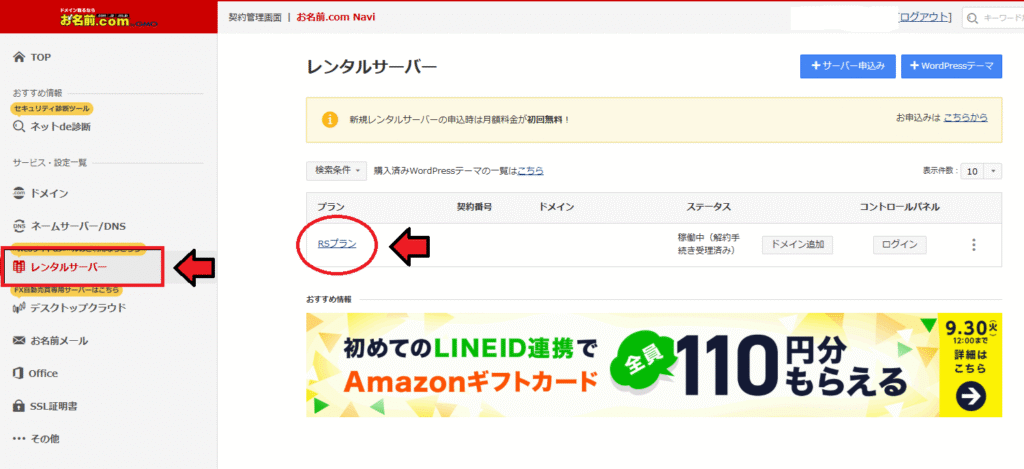Expand the 検索条件 dropdown
This screenshot has height=469, width=1024.
coord(336,170)
